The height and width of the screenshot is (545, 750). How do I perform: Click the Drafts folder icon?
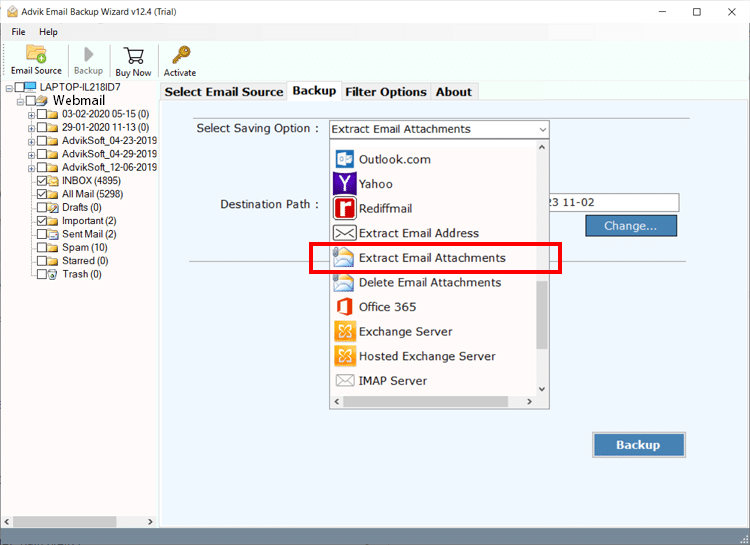pyautogui.click(x=53, y=208)
